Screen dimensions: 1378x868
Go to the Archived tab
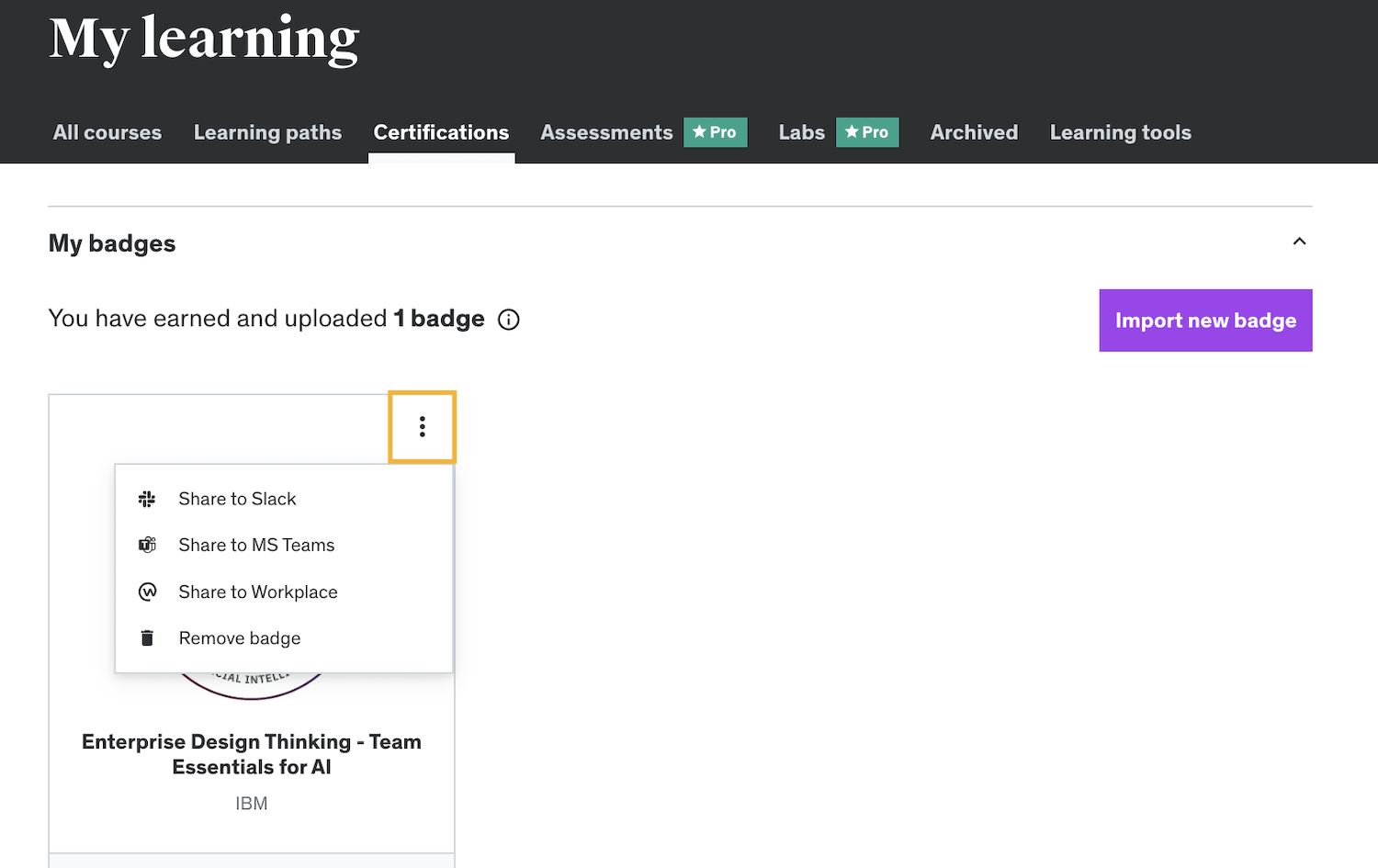click(x=974, y=132)
